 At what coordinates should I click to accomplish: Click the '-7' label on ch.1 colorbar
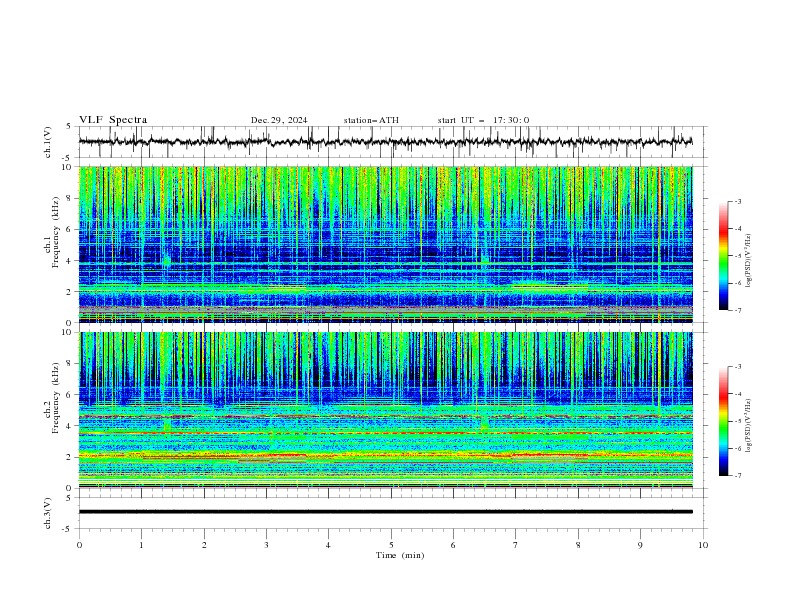pyautogui.click(x=738, y=311)
